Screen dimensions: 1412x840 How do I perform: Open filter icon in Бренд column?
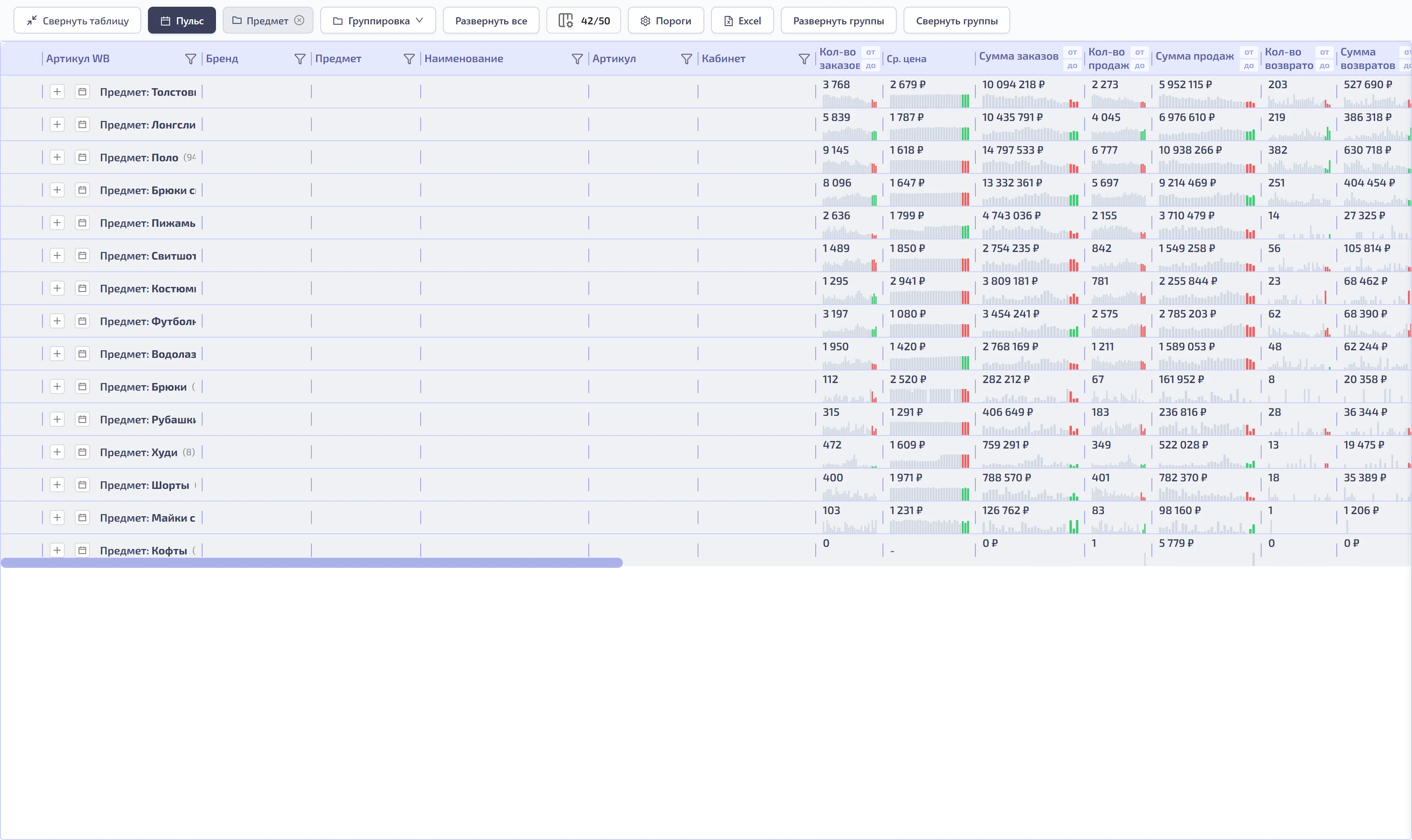[x=300, y=59]
